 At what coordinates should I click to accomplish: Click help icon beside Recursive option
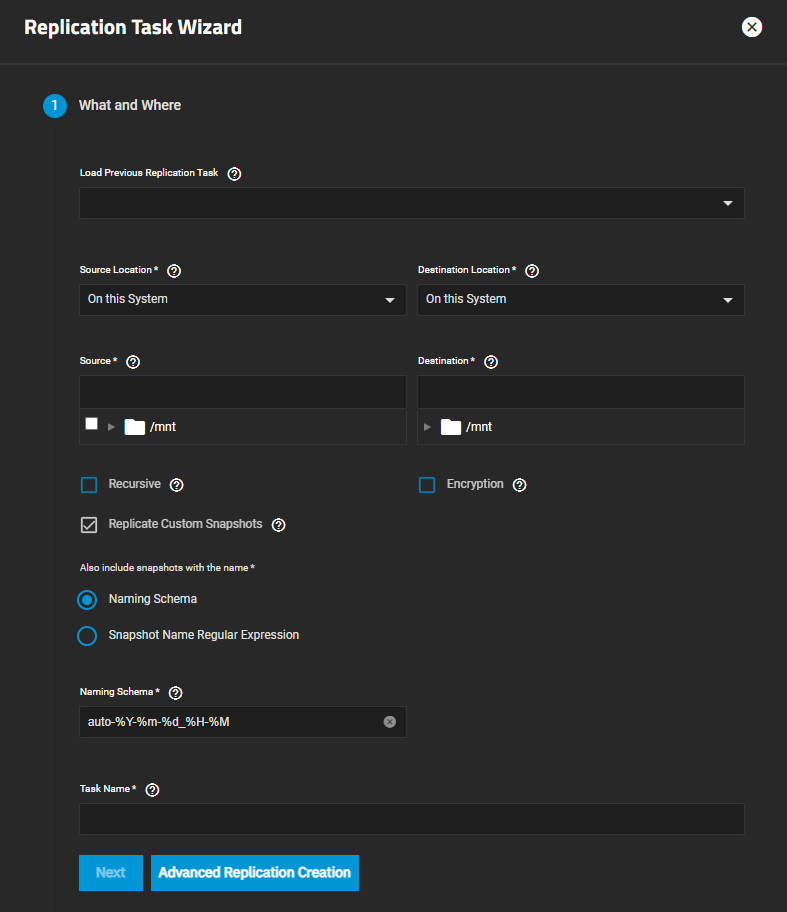click(176, 485)
